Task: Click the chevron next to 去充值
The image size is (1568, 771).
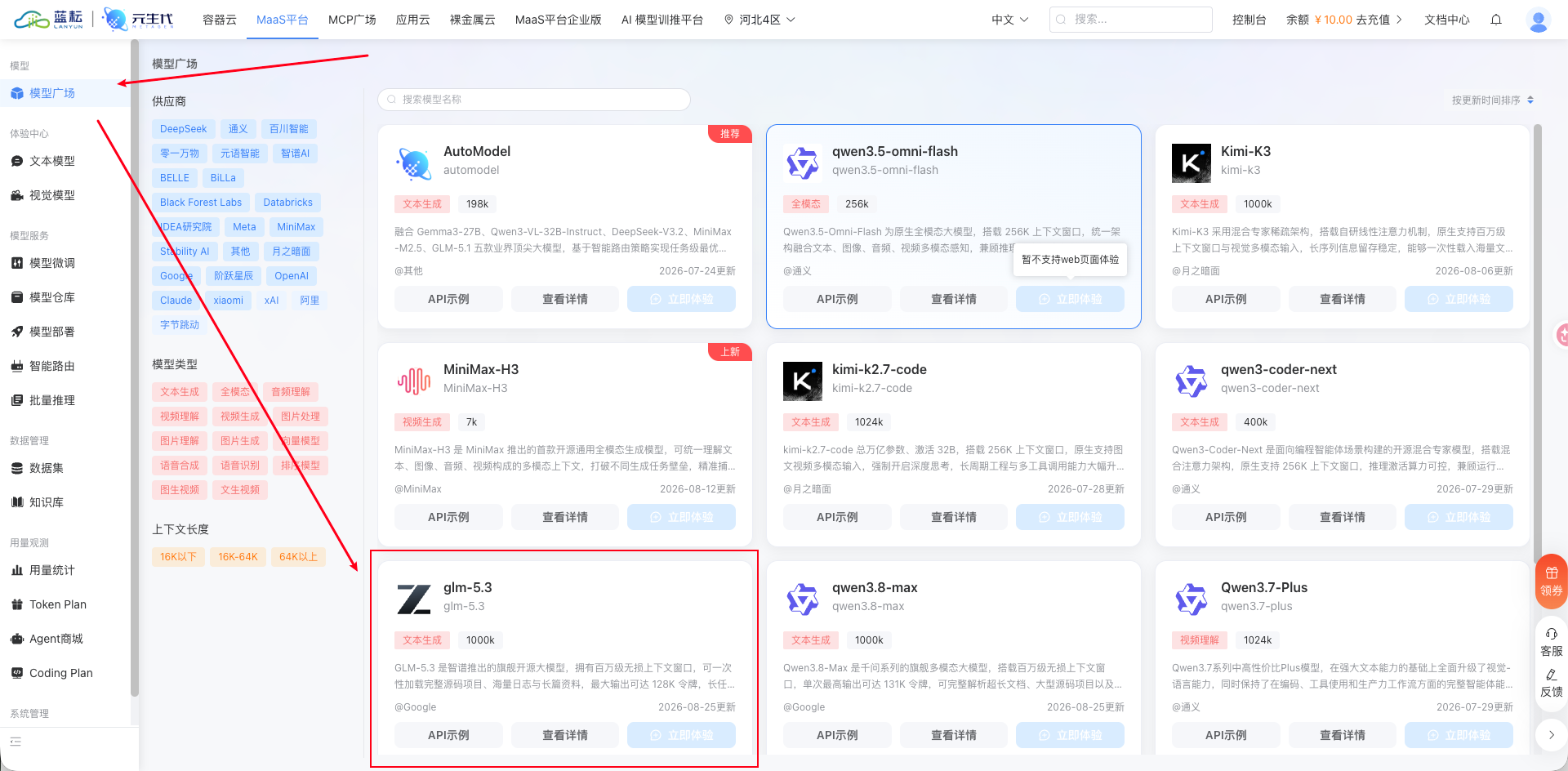Action: click(1399, 20)
